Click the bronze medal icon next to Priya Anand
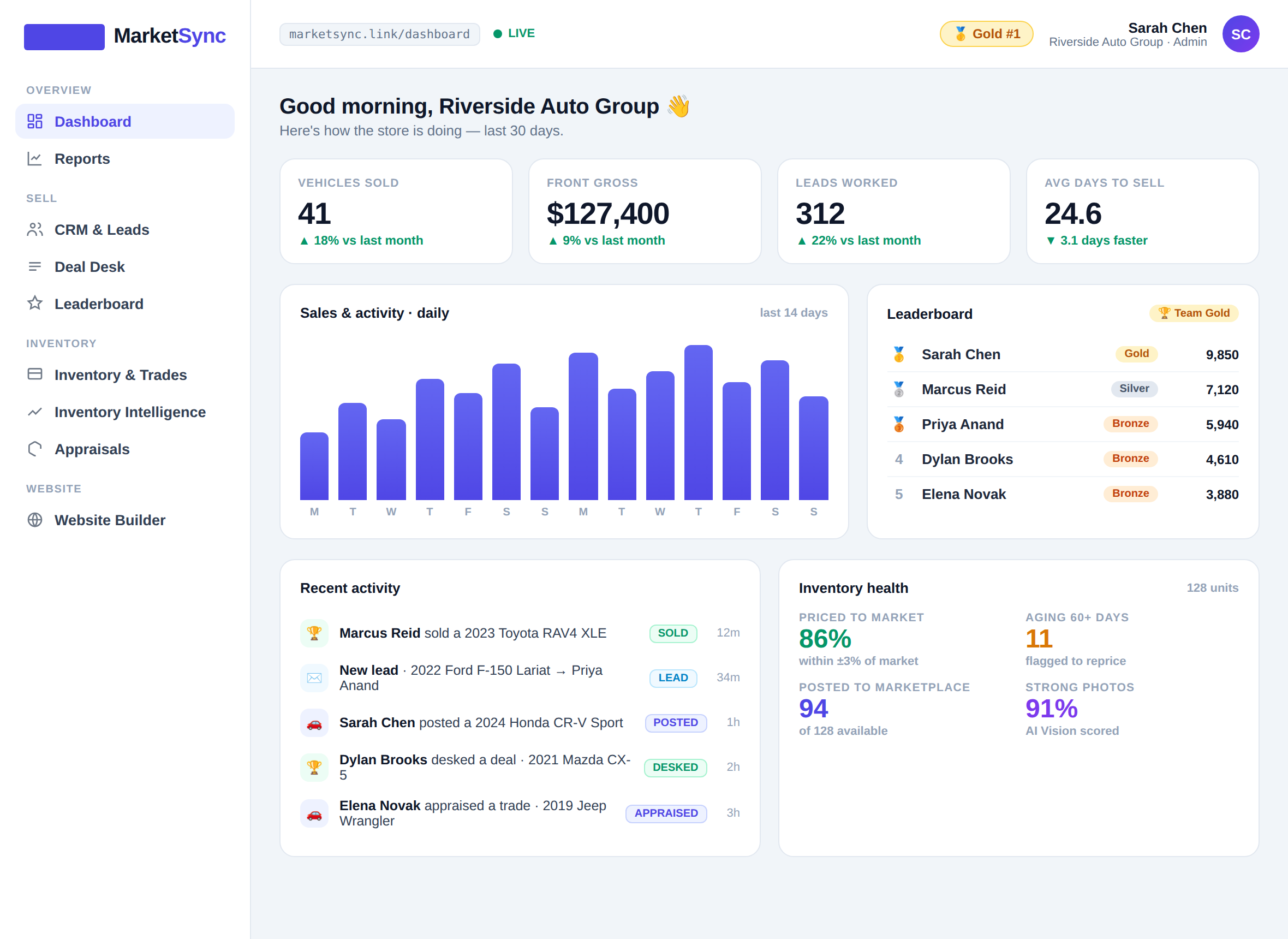This screenshot has height=939, width=1288. point(899,424)
